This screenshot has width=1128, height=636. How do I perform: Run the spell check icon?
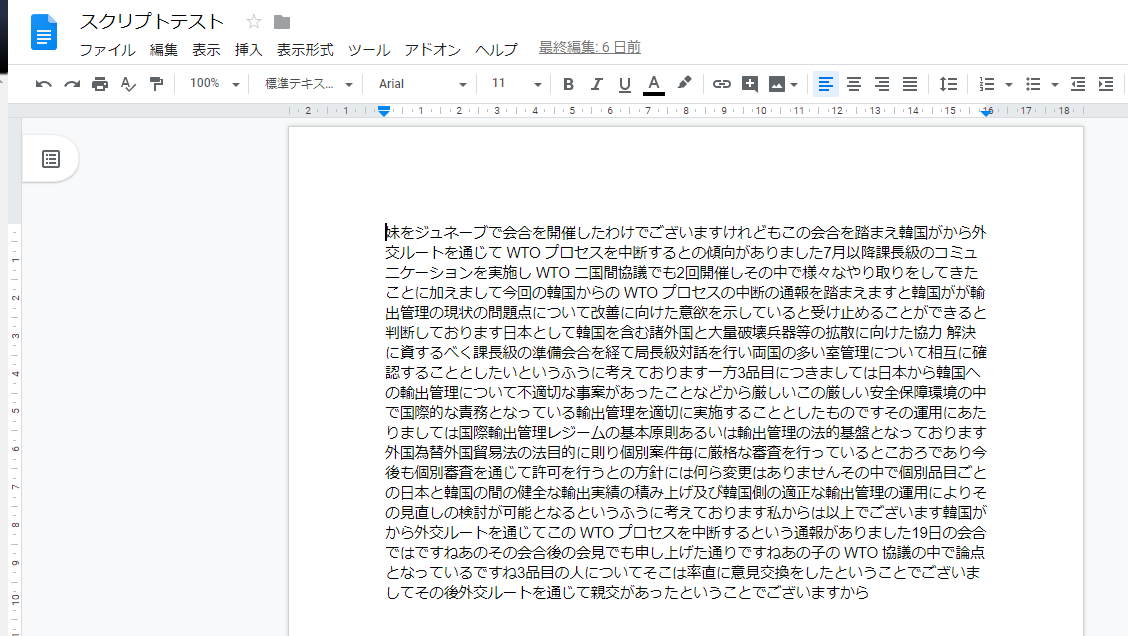click(x=128, y=84)
